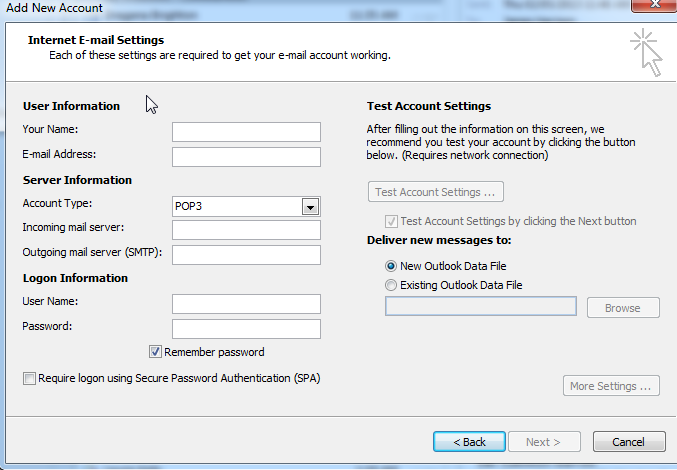Select Existing Outlook Data File option
Screen dimensions: 677x470
(391, 285)
